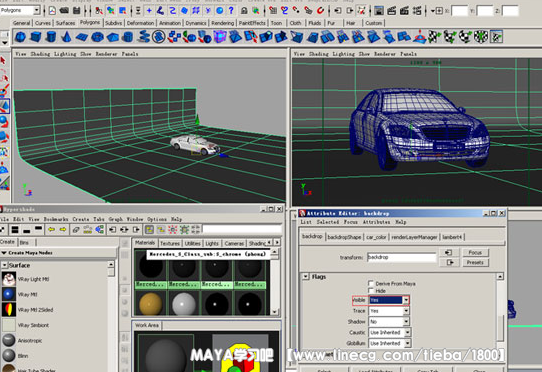Open Lighting menu in right viewport

[x=343, y=54]
